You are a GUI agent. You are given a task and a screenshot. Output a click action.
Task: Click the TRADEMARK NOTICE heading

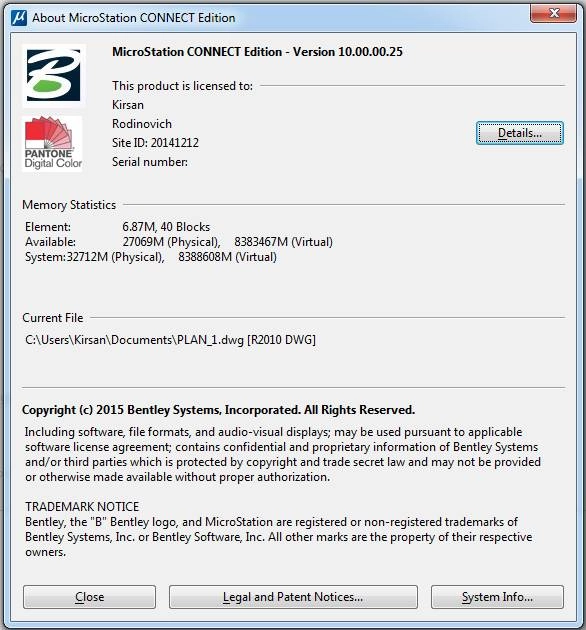82,507
